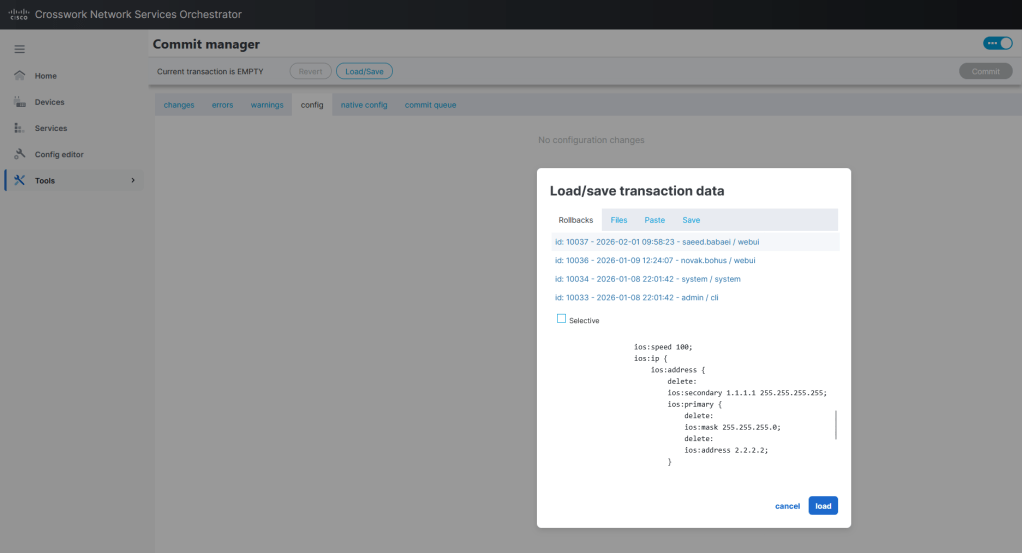1022x553 pixels.
Task: Click the rollback preview scrollbar
Action: tap(836, 424)
